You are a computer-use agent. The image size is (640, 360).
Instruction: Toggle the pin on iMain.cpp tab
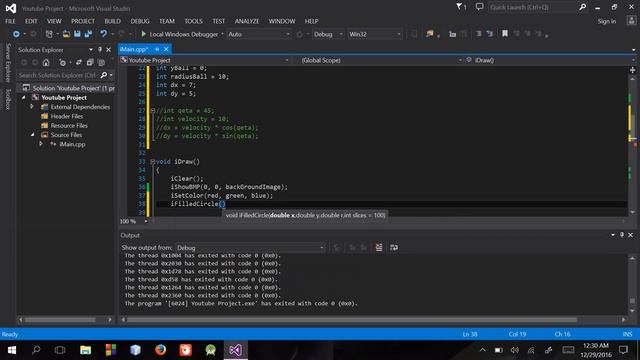click(157, 49)
